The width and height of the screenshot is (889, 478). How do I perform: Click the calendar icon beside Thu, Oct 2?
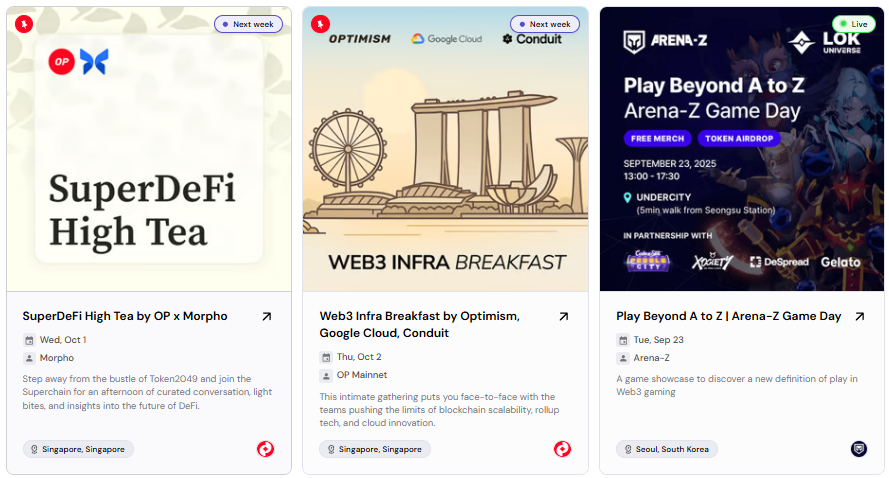(x=326, y=357)
